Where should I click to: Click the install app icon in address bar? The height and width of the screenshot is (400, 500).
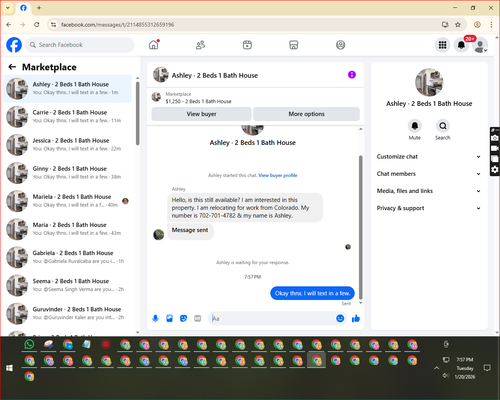[445, 24]
